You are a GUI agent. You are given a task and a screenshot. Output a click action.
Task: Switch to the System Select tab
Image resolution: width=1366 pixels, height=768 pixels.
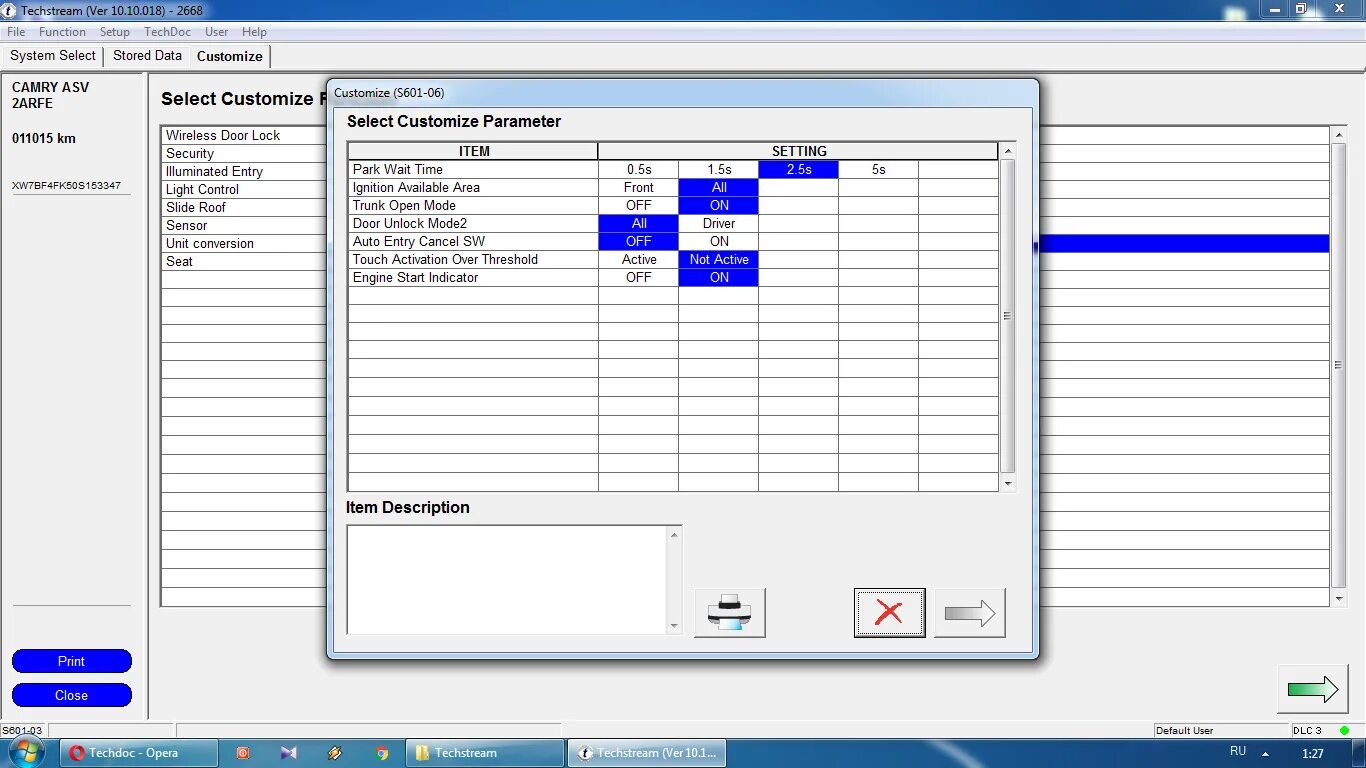[53, 56]
